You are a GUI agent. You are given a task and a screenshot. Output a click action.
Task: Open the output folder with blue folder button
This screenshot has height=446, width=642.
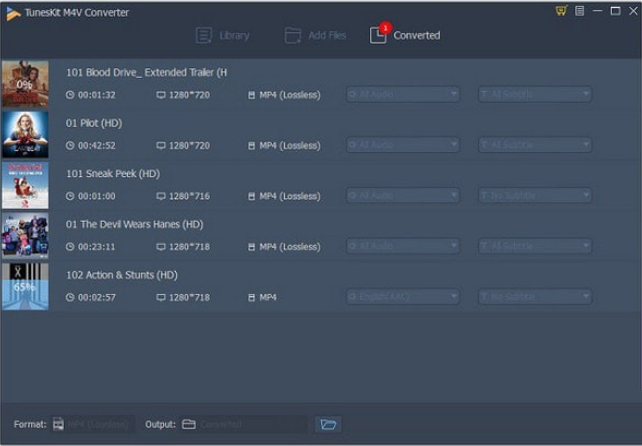point(328,424)
